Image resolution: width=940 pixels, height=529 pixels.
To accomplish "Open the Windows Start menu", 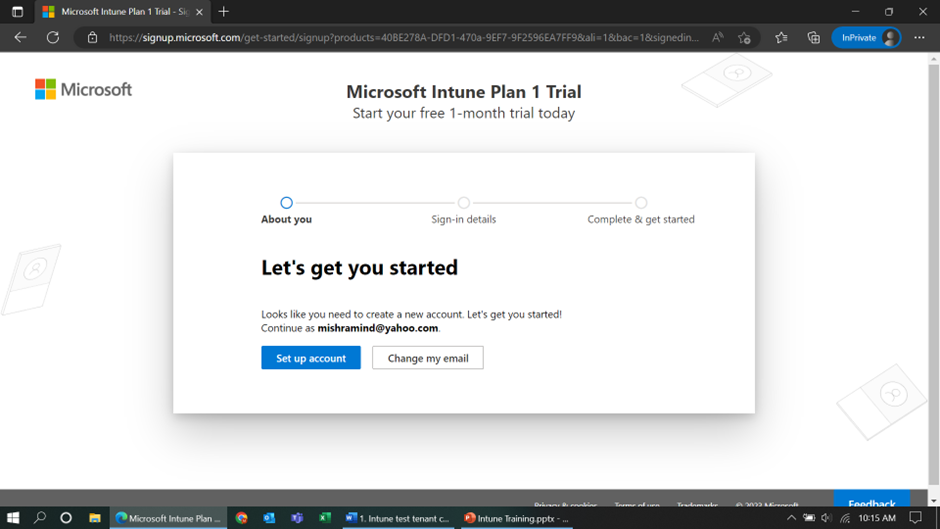I will point(13,518).
